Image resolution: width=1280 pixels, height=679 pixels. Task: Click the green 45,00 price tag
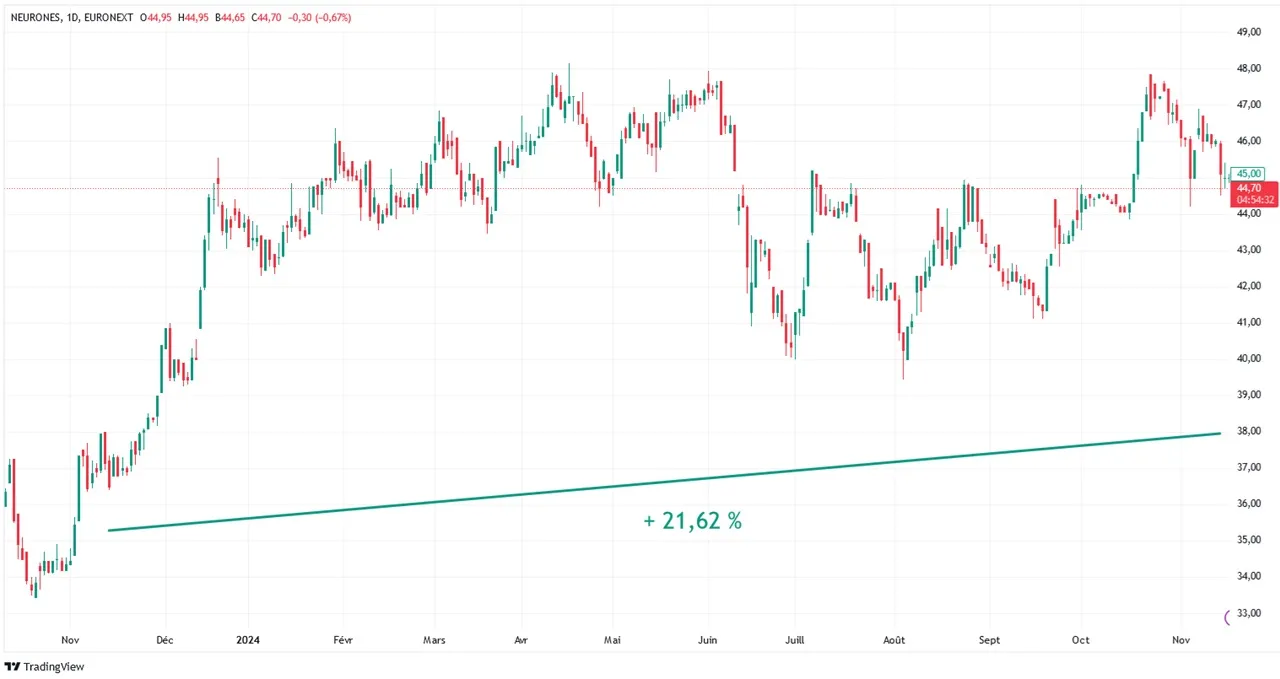1249,174
